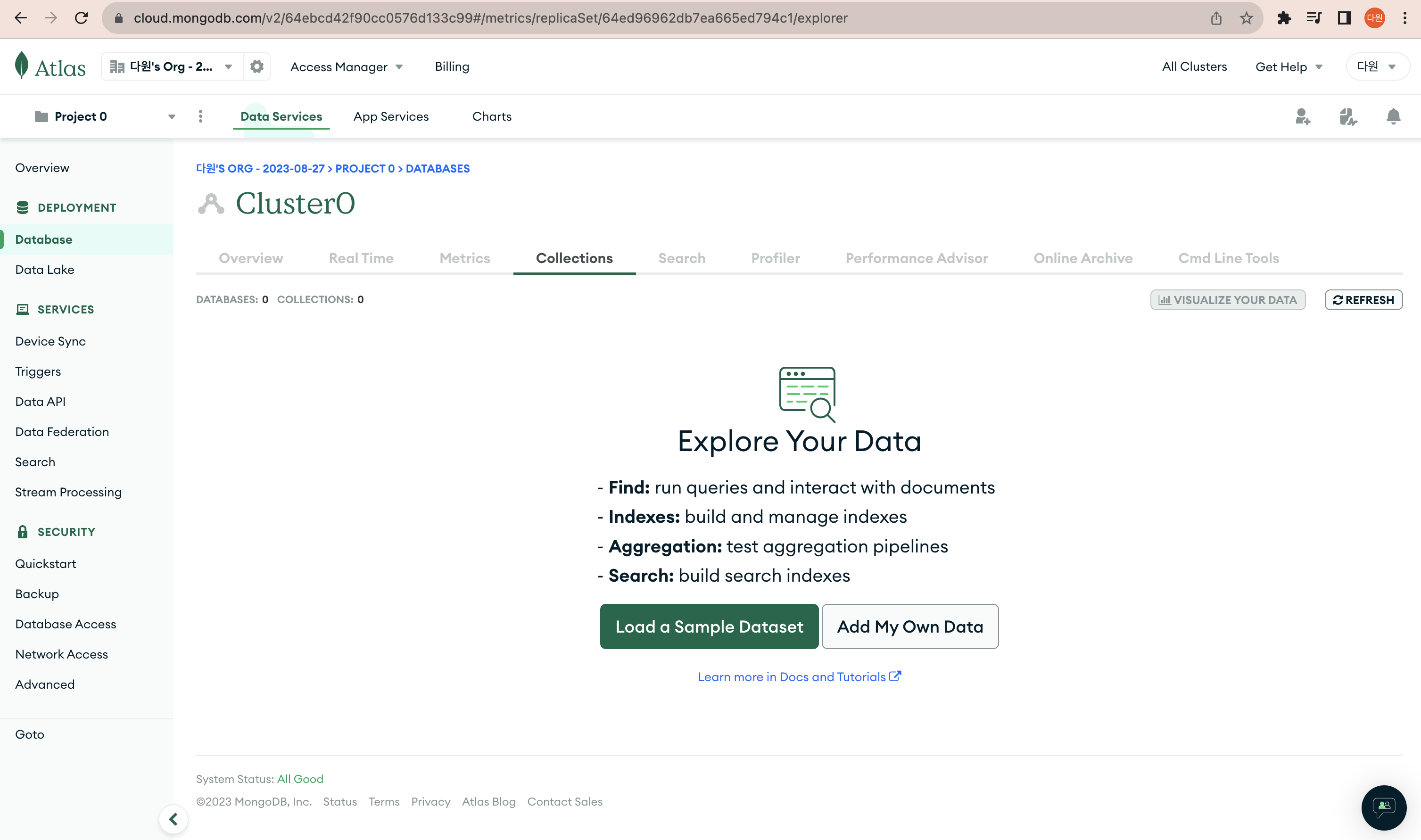Open the Performance Advisor tab
Viewport: 1421px width, 840px height.
(917, 258)
